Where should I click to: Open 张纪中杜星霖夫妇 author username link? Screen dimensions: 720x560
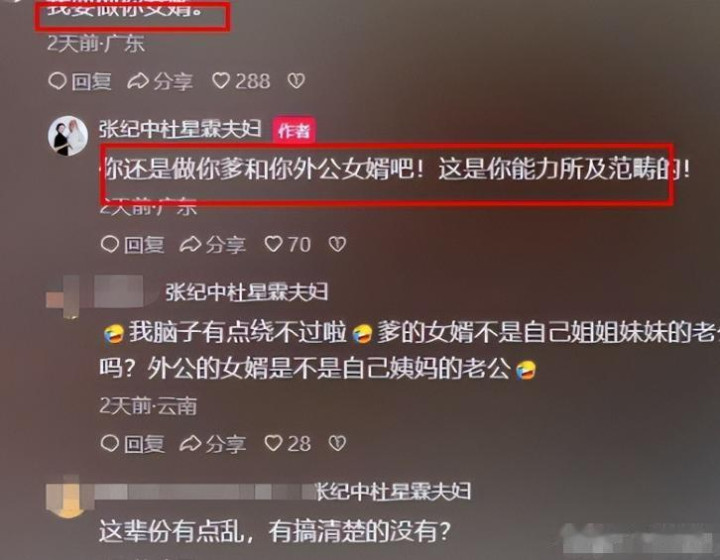180,129
